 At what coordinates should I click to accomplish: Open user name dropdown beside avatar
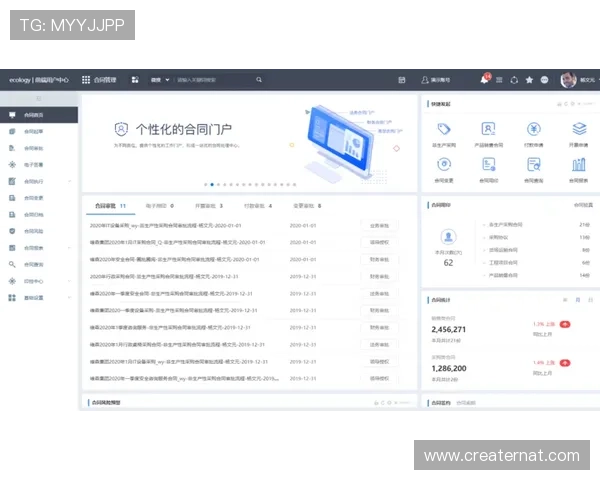(589, 80)
